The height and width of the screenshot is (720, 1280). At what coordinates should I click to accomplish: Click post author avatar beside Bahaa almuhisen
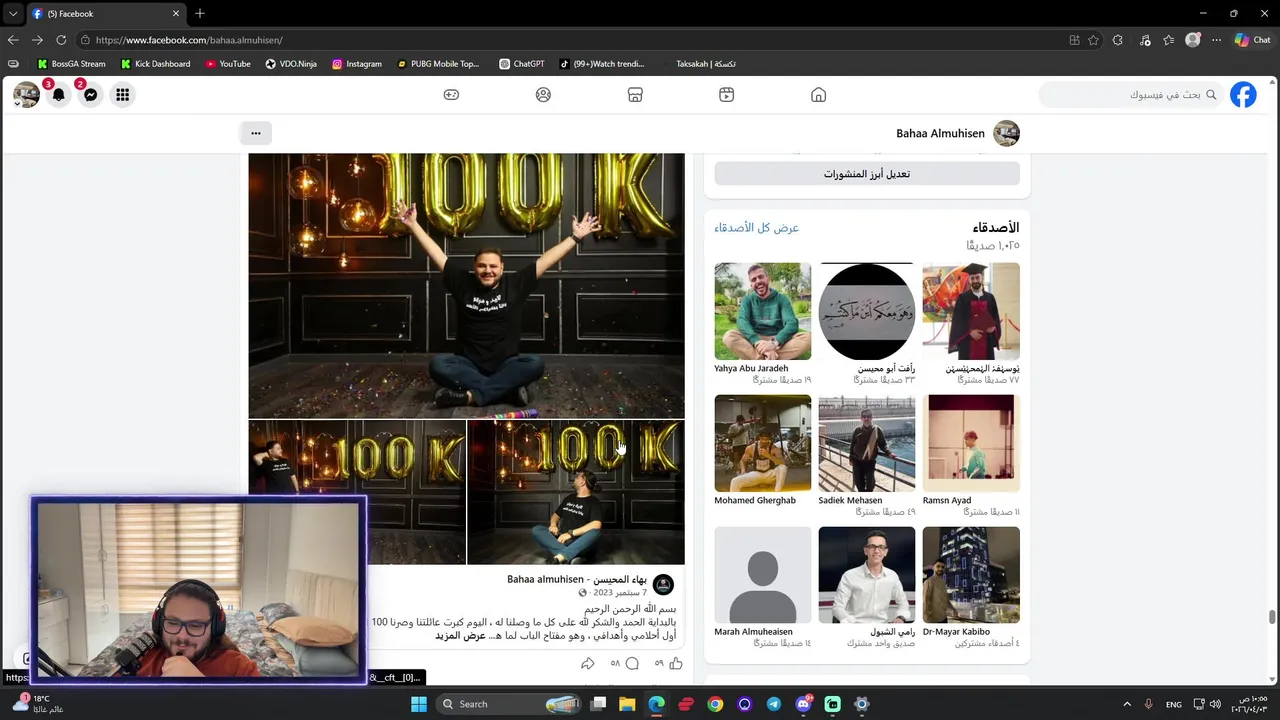(x=663, y=585)
